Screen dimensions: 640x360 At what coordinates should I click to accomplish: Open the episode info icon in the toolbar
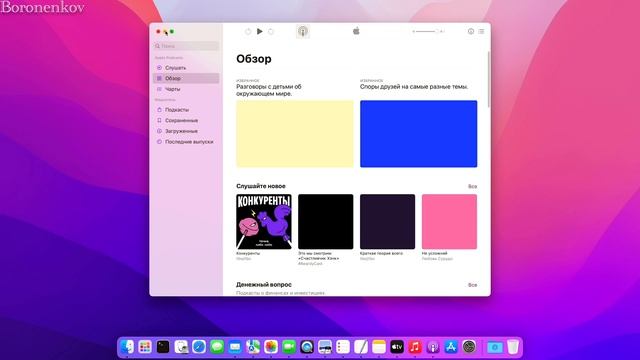tap(471, 31)
